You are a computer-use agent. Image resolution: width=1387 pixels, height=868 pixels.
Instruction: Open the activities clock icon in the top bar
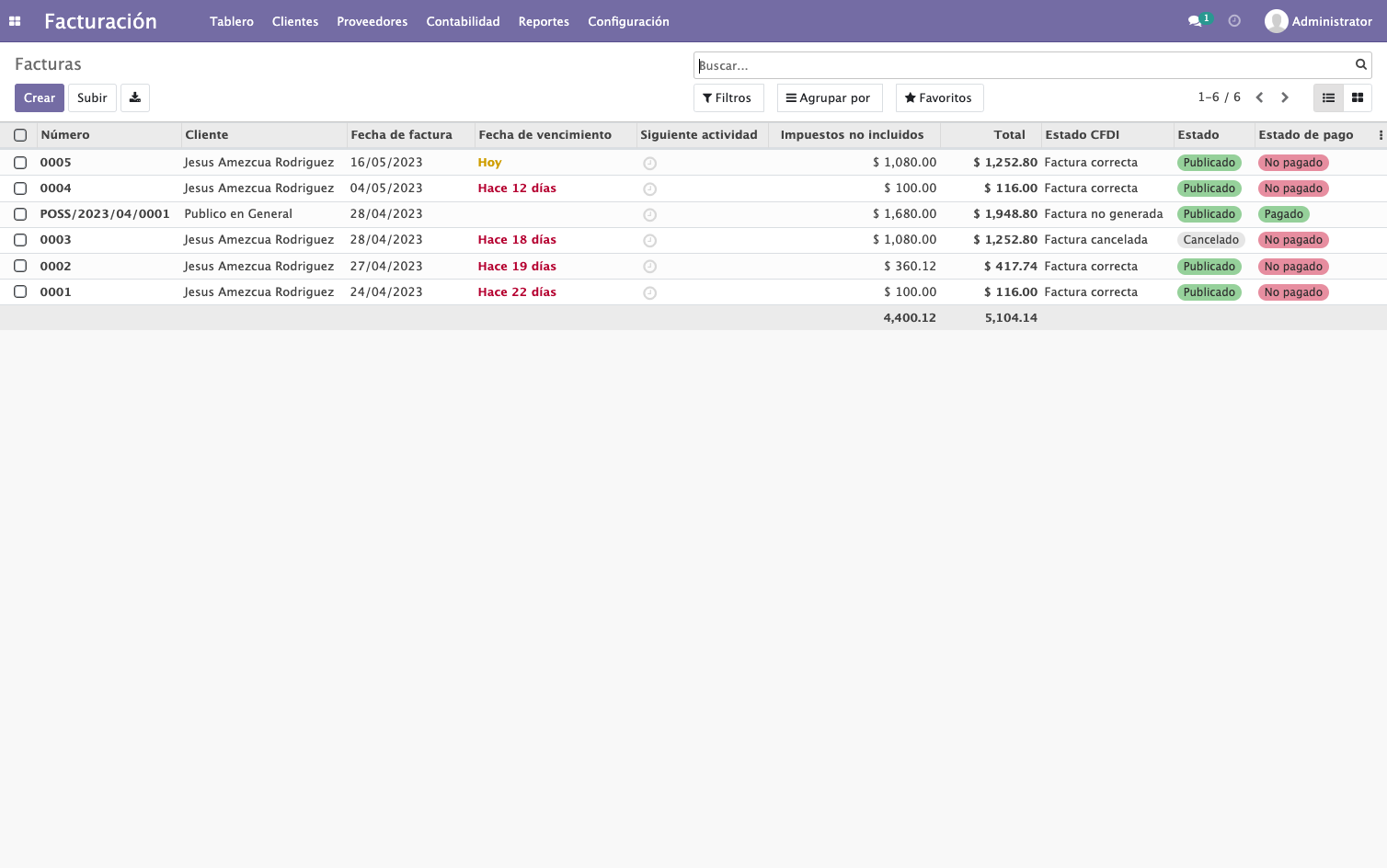(x=1234, y=21)
